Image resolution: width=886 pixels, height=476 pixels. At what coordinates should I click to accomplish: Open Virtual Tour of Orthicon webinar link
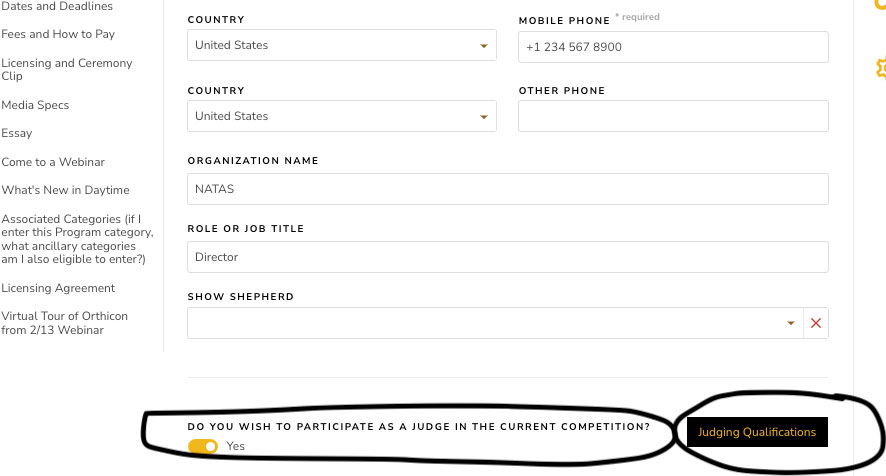point(64,323)
